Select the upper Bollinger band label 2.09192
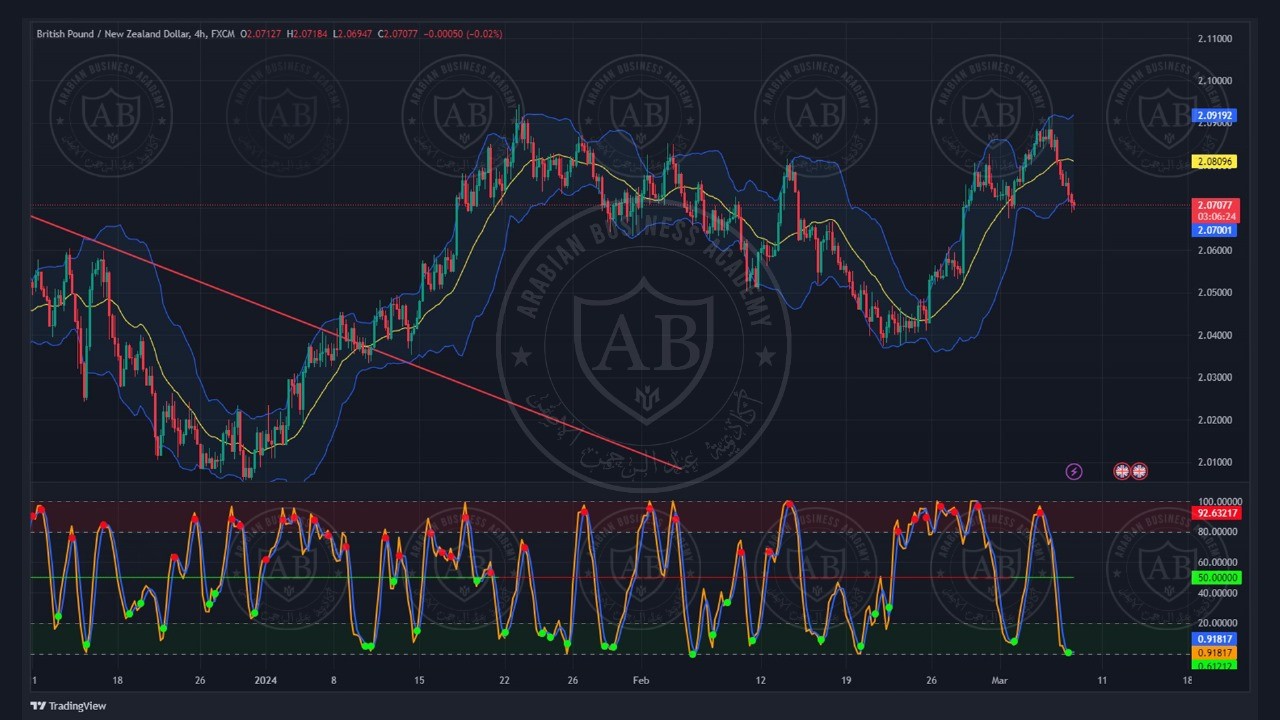The image size is (1280, 720). click(1216, 116)
